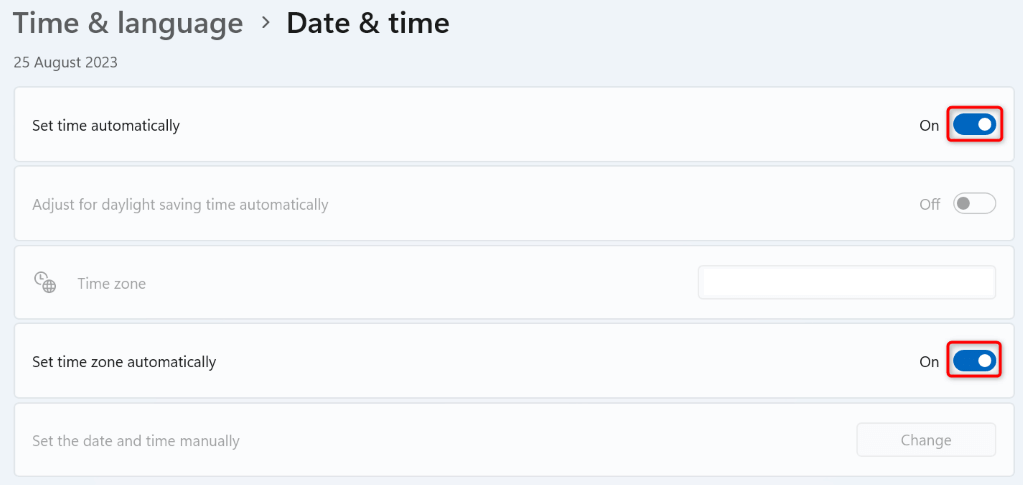Click the "Set time zone automatically" label
The image size is (1023, 485).
pos(124,362)
